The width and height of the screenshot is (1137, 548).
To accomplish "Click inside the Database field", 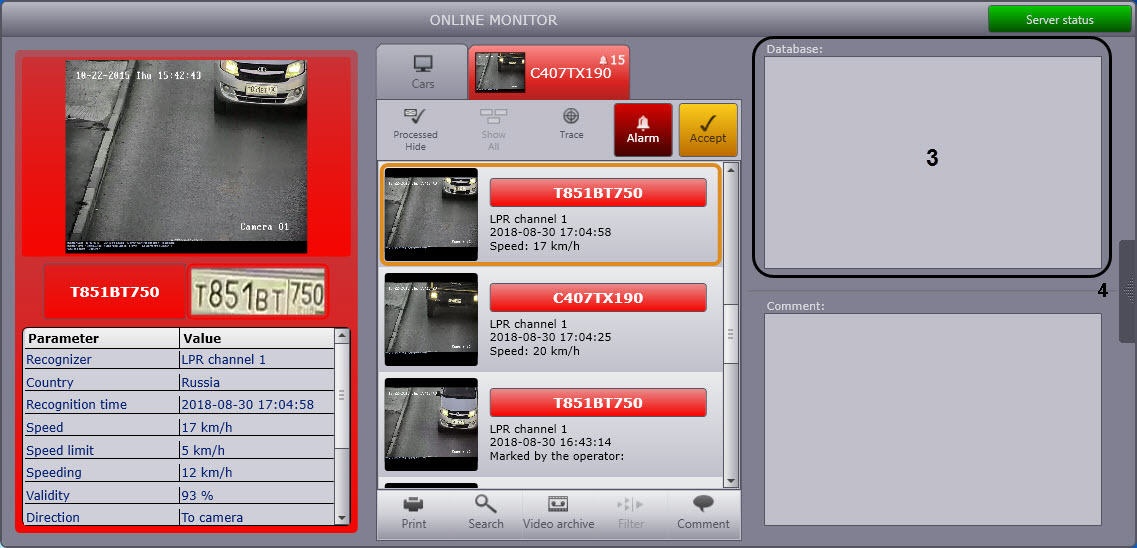I will (933, 162).
